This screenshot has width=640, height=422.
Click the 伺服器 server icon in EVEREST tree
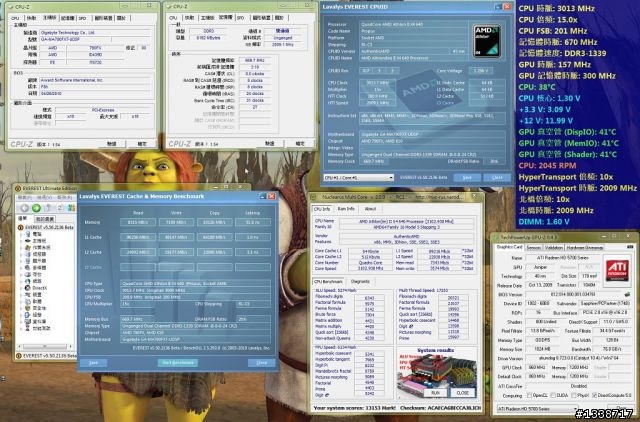click(x=28, y=254)
